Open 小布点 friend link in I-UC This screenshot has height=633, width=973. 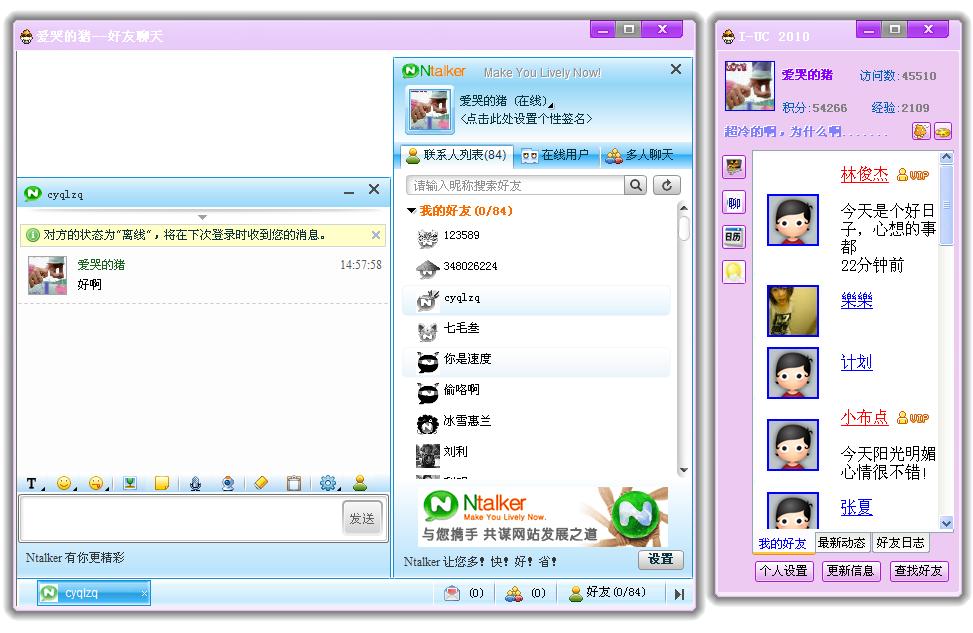(864, 418)
